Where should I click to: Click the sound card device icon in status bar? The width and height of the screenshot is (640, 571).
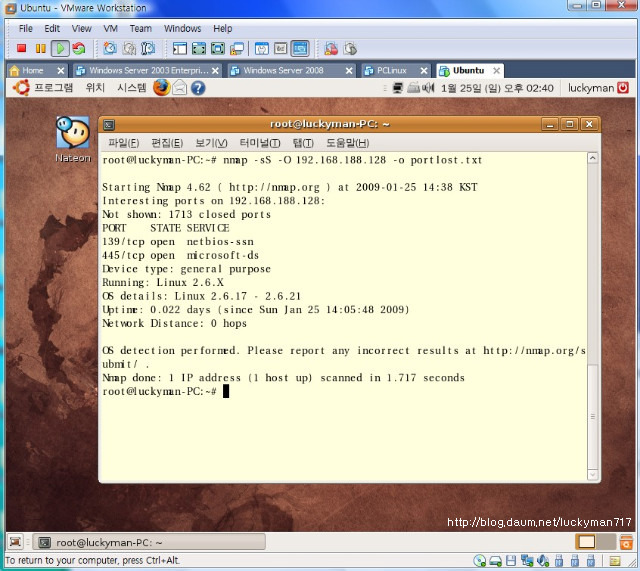point(543,561)
